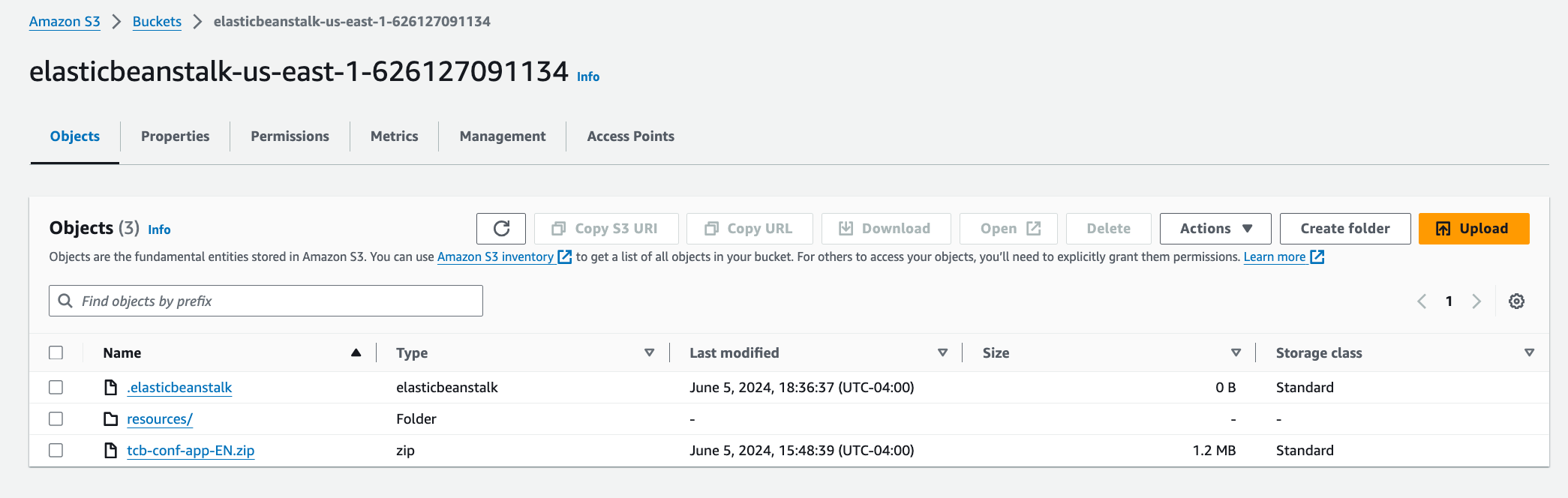Screen dimensions: 1568x498
Task: Open the Amazon S3 inventory link
Action: point(496,257)
